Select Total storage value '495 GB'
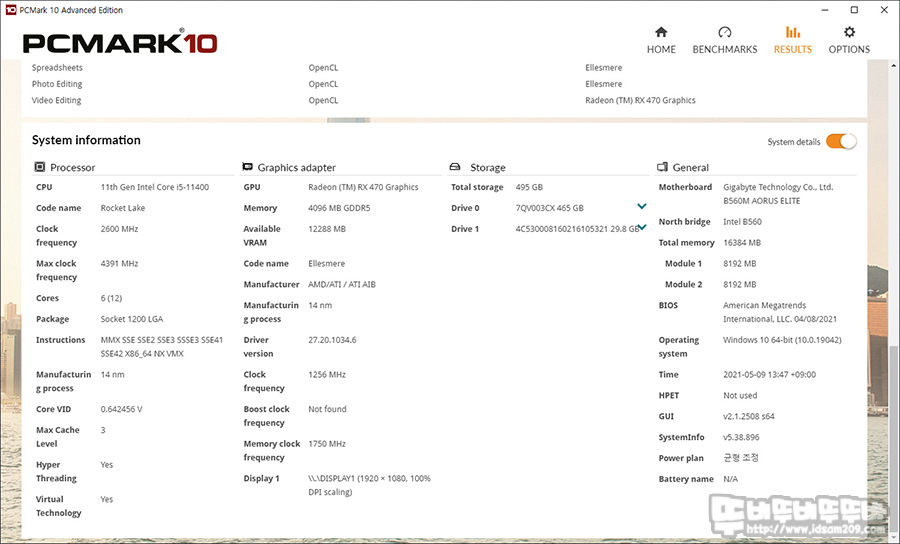Screen dimensions: 900x544 pyautogui.click(x=529, y=187)
